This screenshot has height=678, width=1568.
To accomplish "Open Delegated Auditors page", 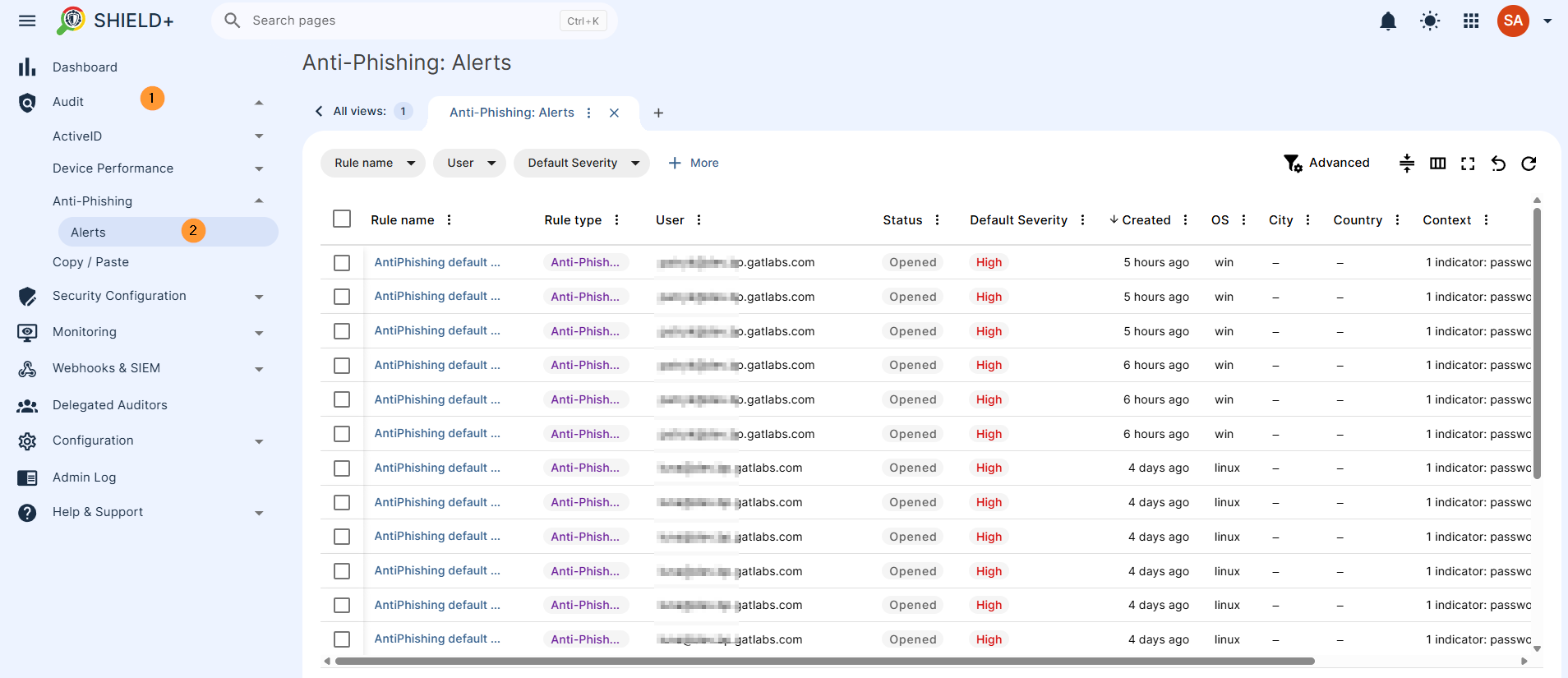I will point(109,405).
